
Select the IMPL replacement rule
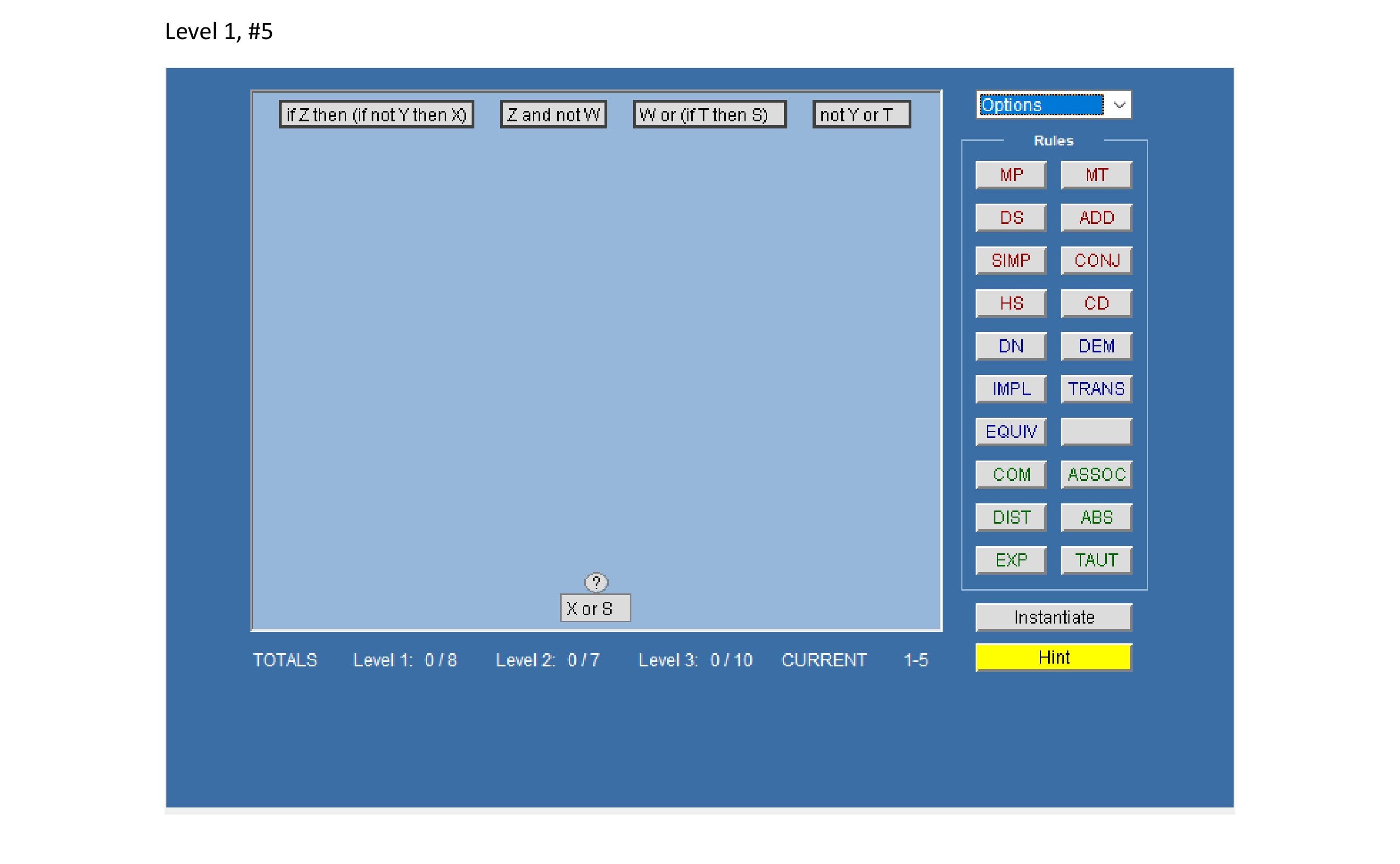[1010, 389]
